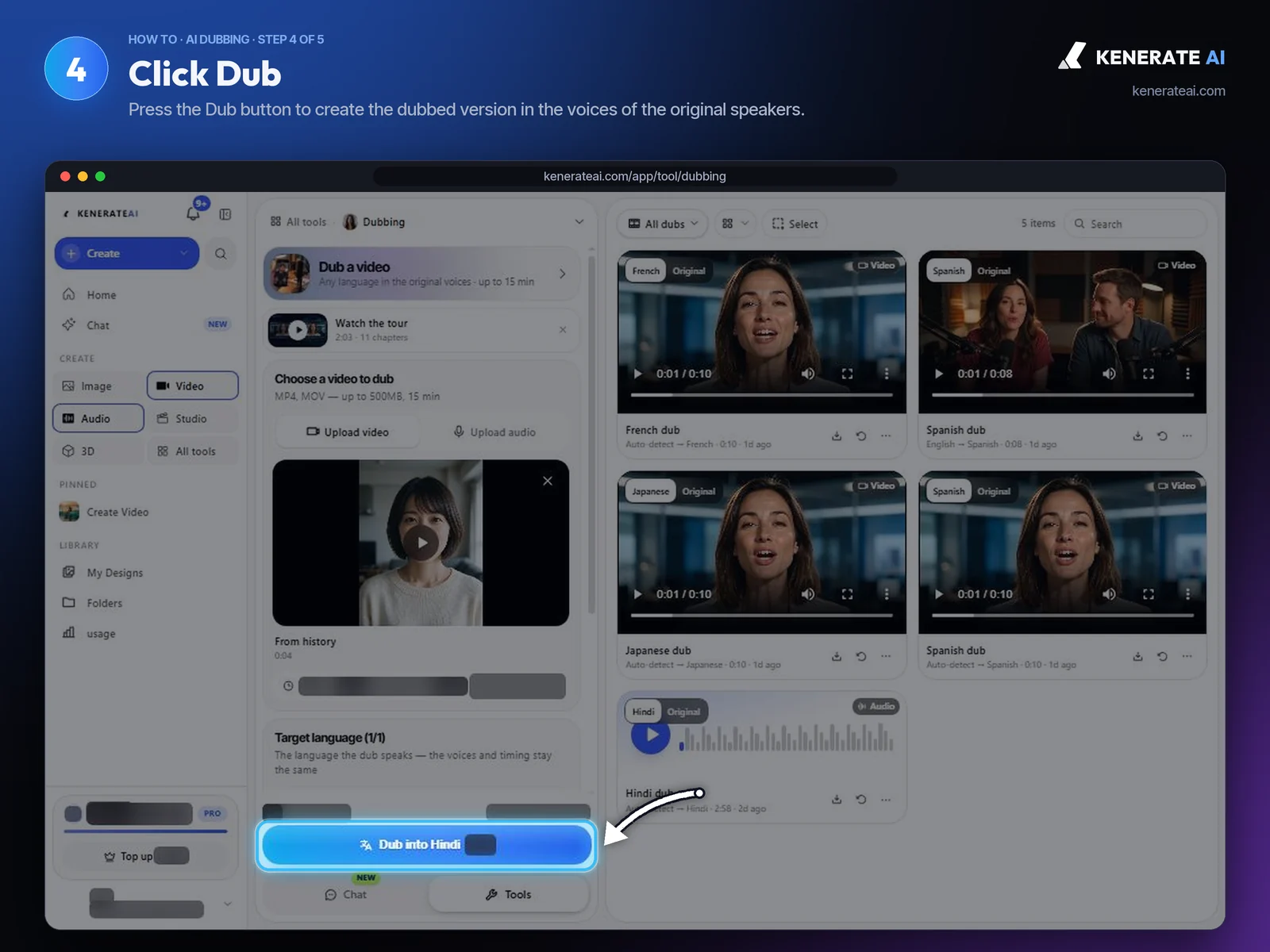Open the Create dropdown button
Viewport: 1270px width, 952px height.
coord(127,254)
